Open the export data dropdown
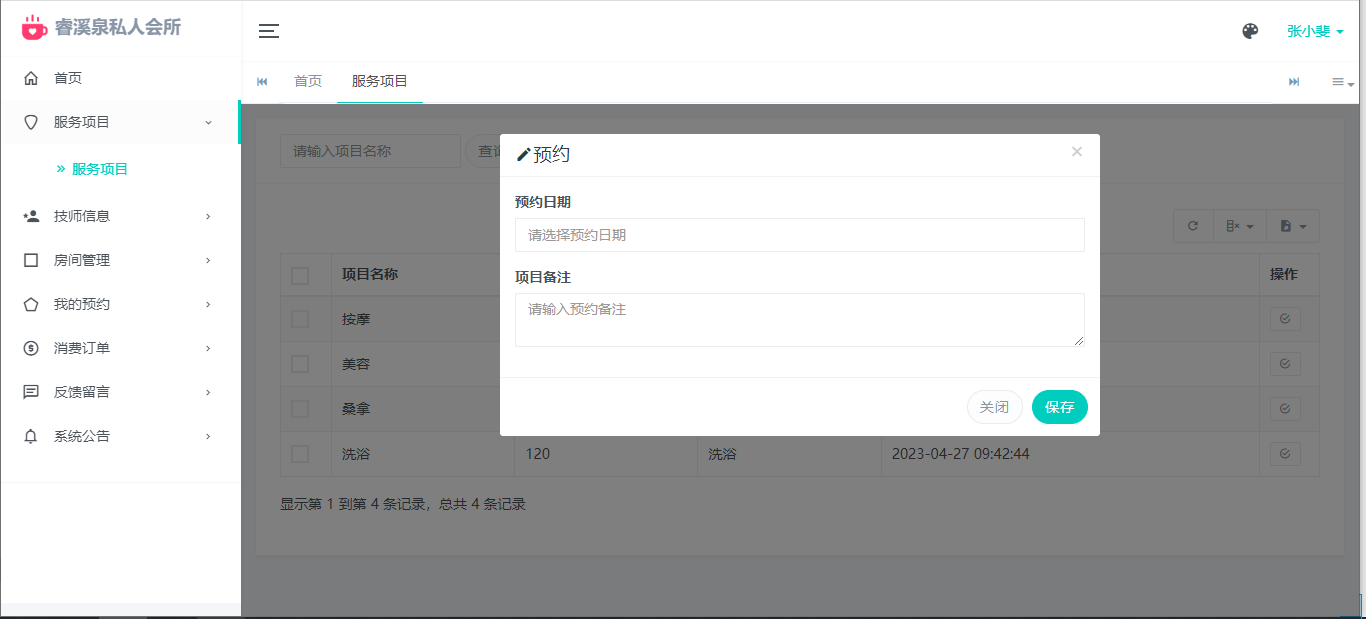The width and height of the screenshot is (1366, 619). [1294, 226]
